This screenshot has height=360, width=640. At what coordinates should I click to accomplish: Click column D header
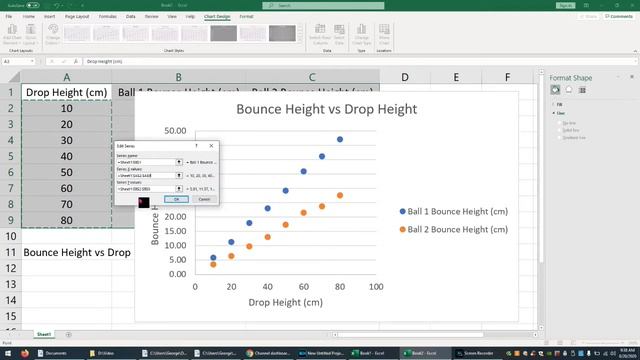(404, 77)
